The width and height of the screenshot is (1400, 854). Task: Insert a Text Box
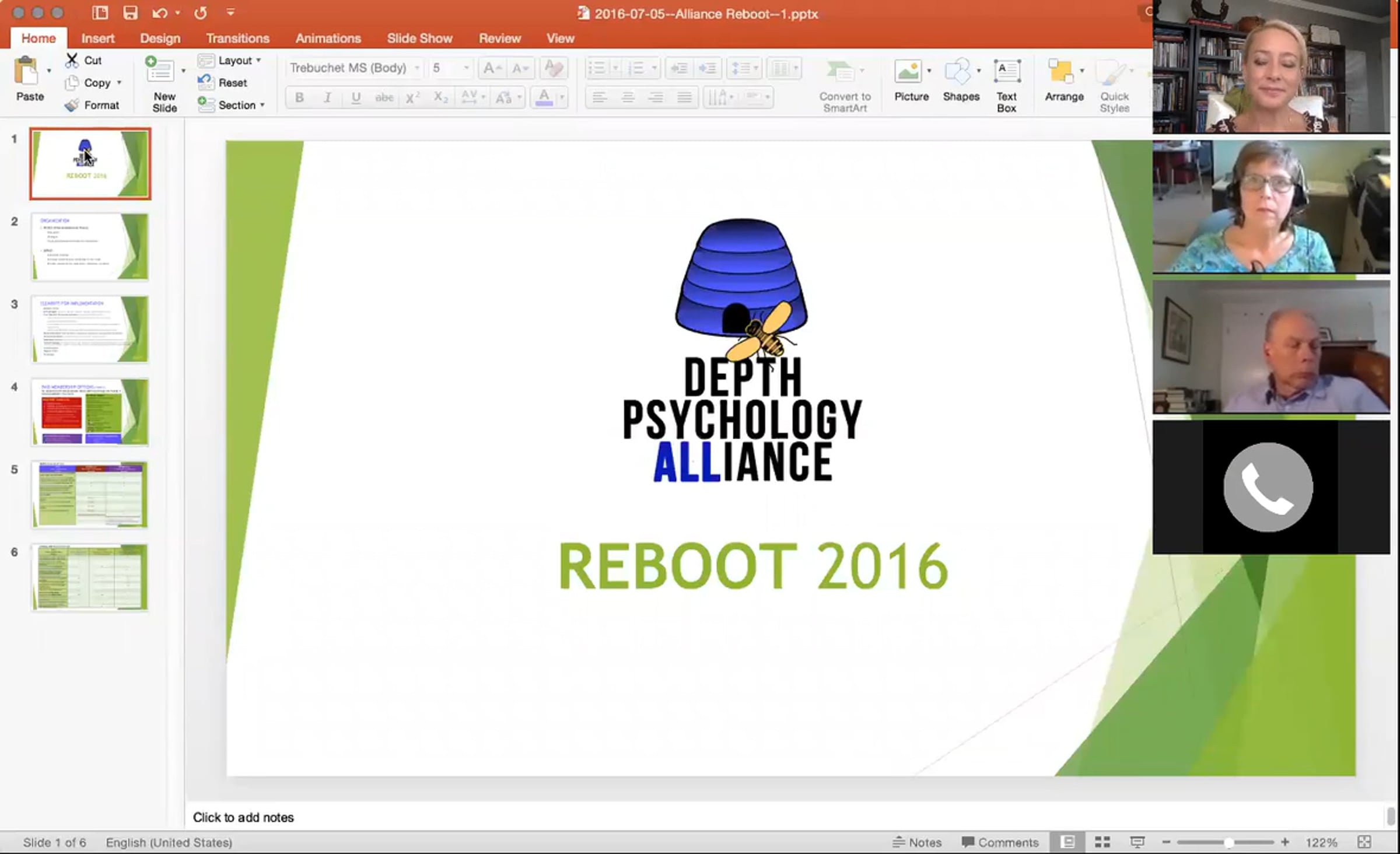coord(1007,85)
